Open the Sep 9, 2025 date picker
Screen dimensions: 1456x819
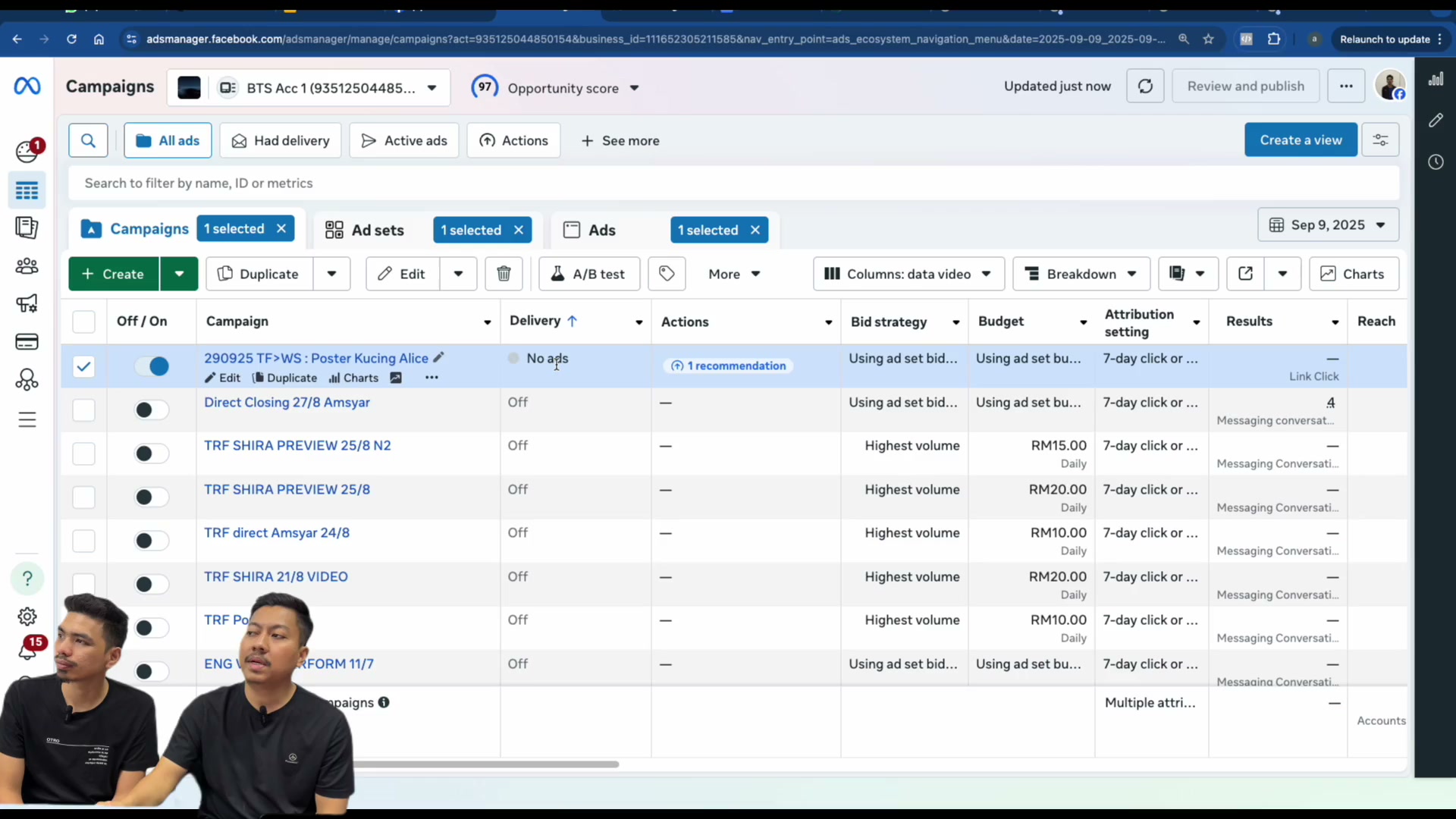1328,225
